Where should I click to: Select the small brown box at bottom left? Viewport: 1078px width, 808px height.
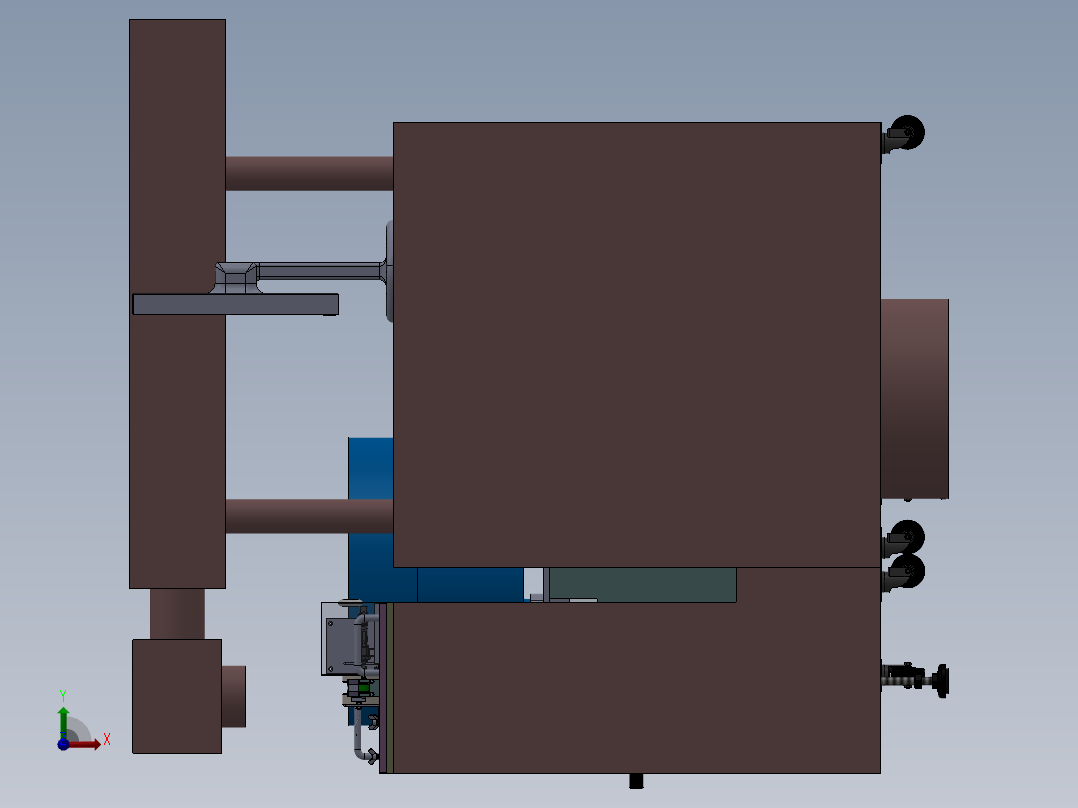(177, 696)
